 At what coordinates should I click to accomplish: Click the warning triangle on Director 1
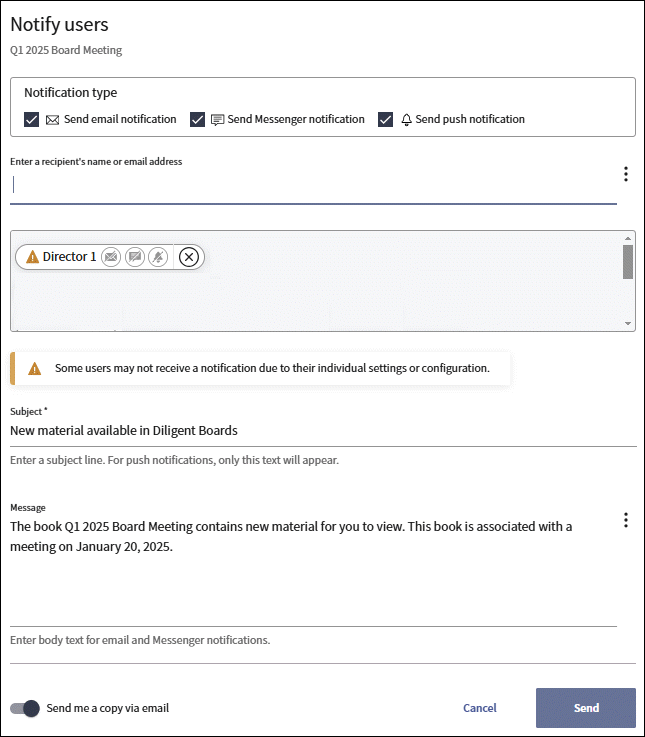[32, 257]
